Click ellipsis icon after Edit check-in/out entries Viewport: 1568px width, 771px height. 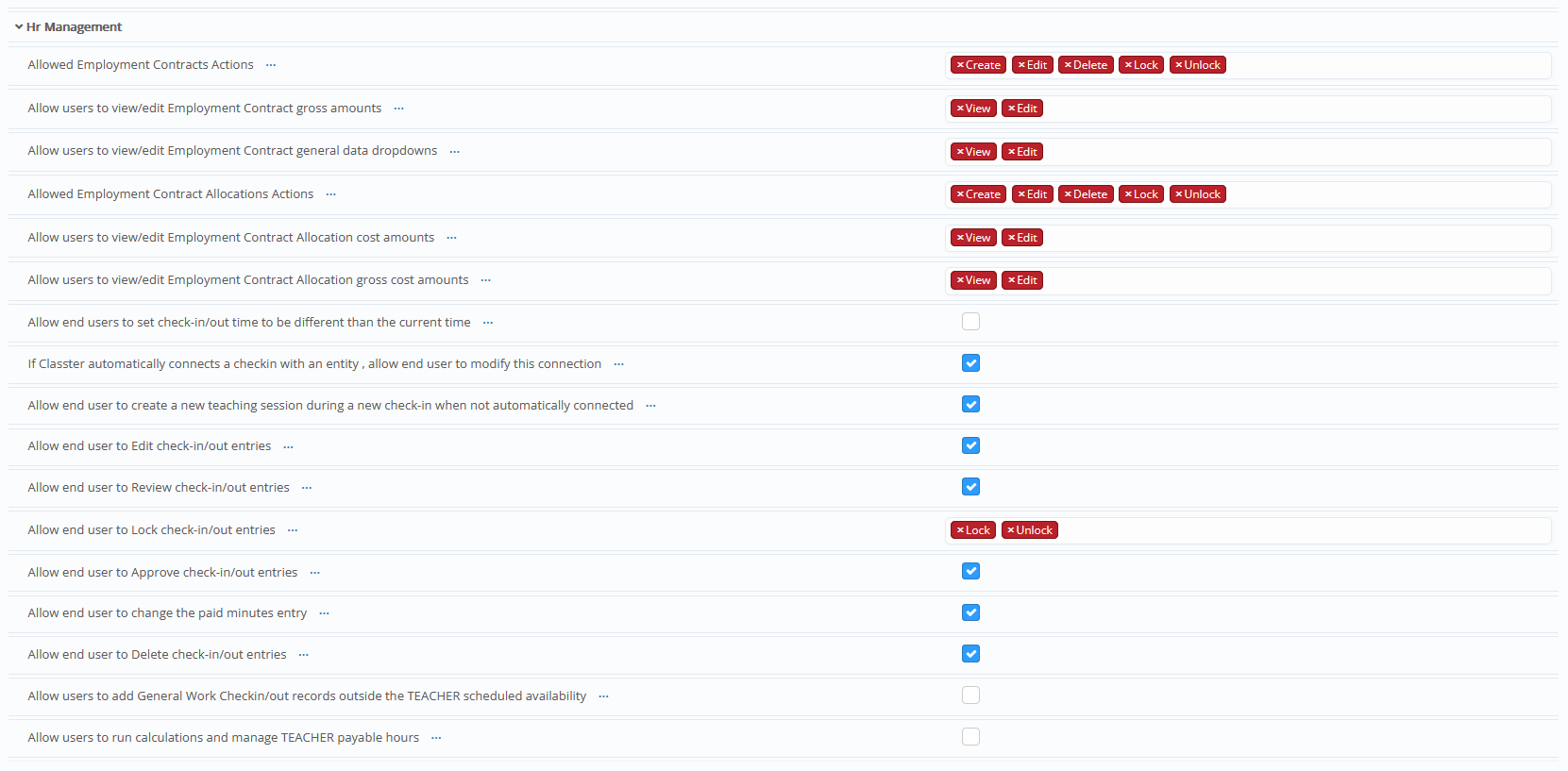(x=288, y=446)
